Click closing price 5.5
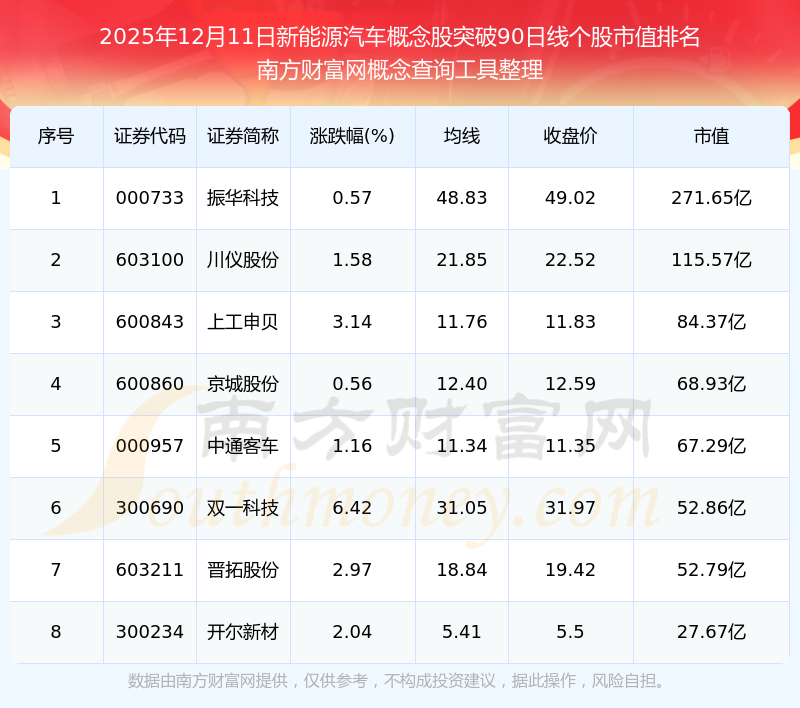The image size is (800, 708). tap(570, 632)
